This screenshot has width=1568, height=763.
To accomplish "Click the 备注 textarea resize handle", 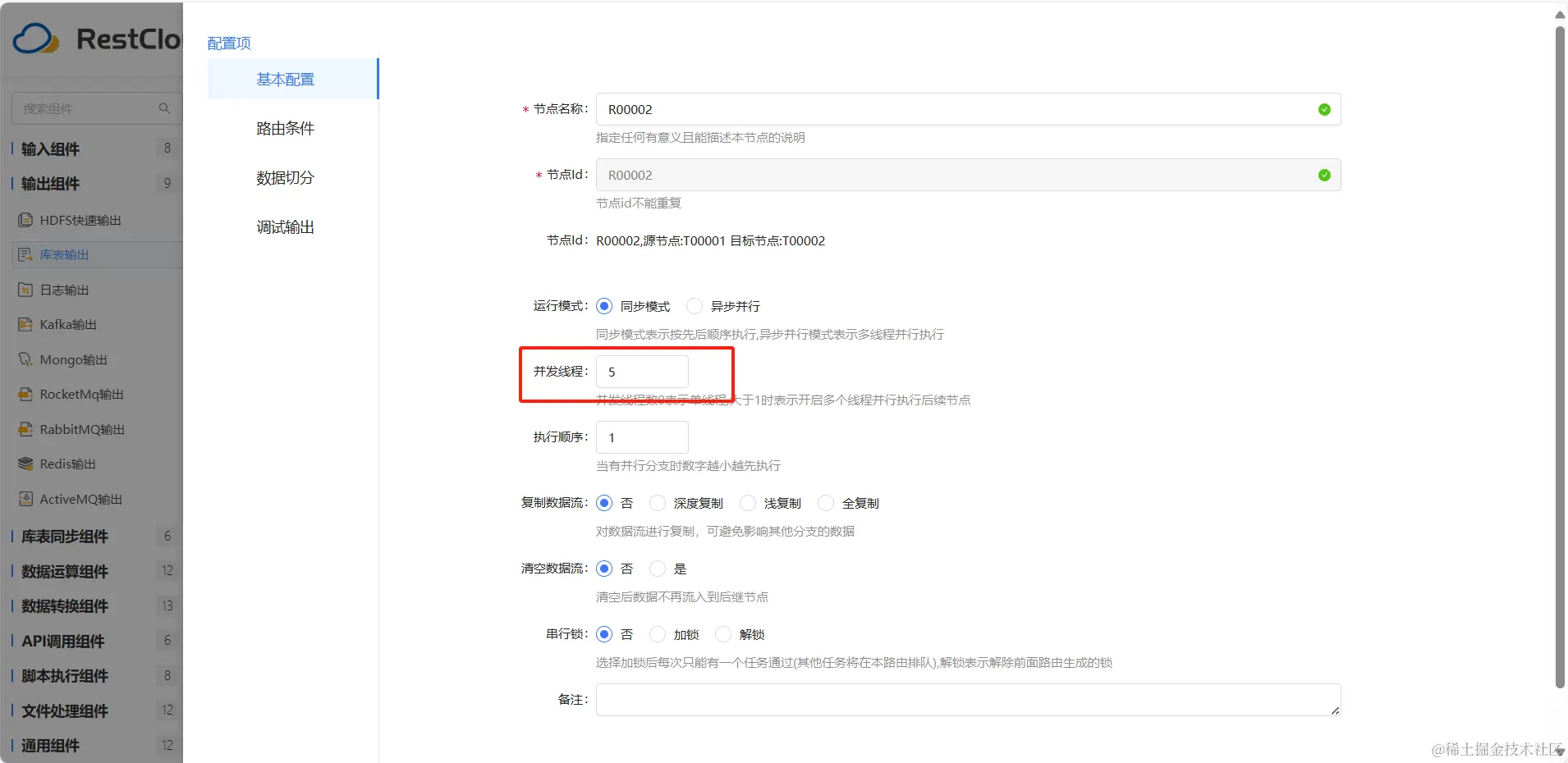I will 1336,710.
